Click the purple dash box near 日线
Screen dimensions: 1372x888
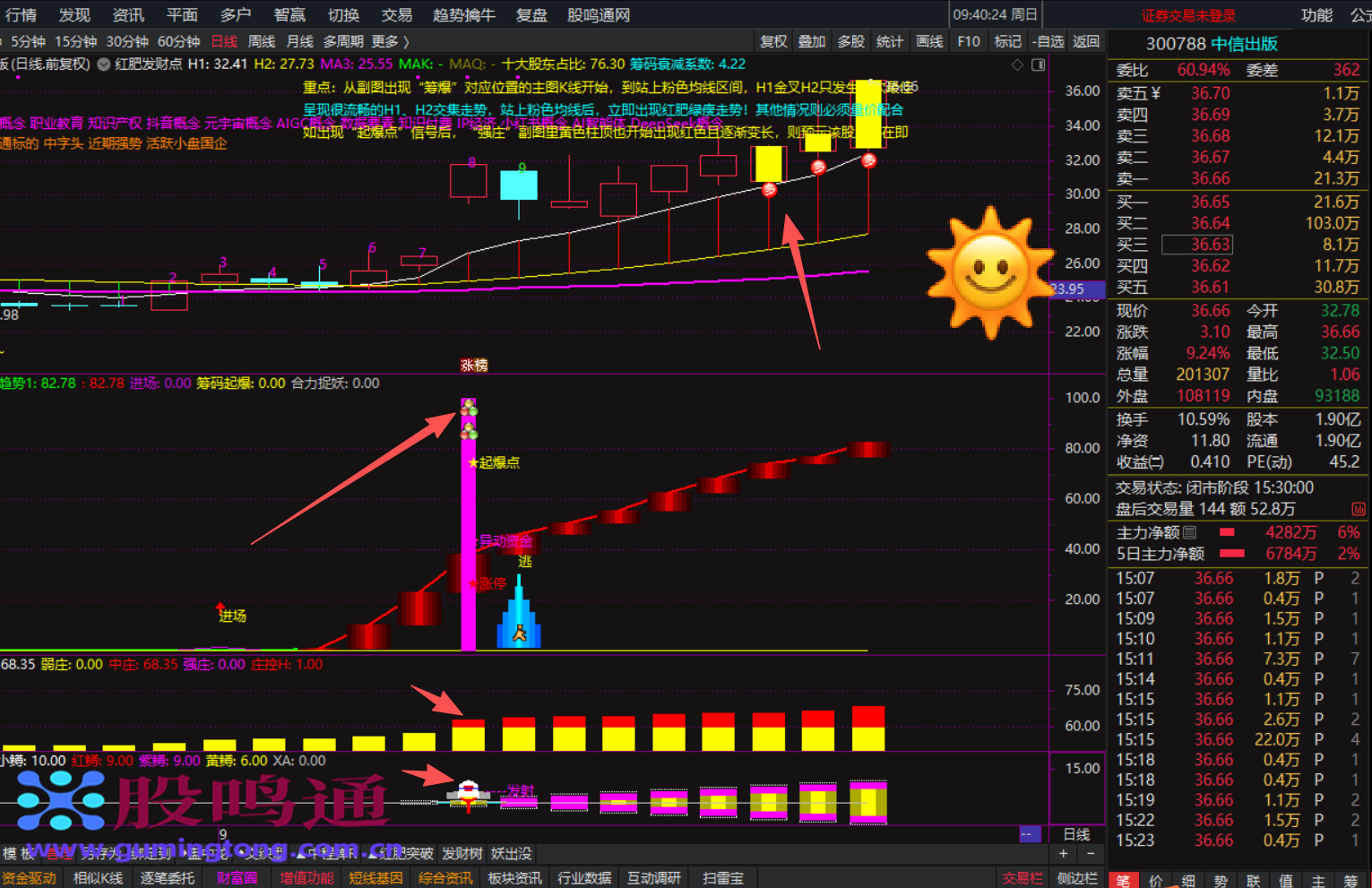(1031, 834)
